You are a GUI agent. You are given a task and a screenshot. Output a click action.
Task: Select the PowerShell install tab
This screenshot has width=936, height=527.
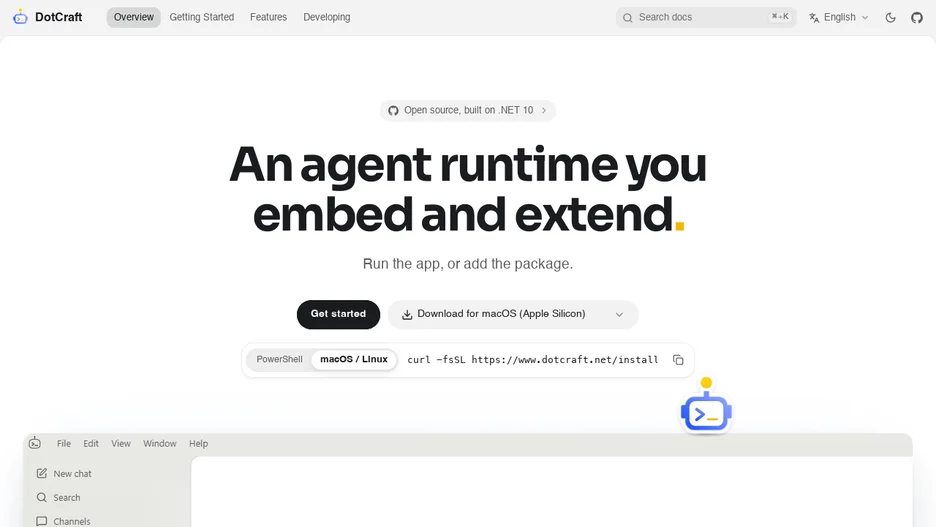coord(279,359)
